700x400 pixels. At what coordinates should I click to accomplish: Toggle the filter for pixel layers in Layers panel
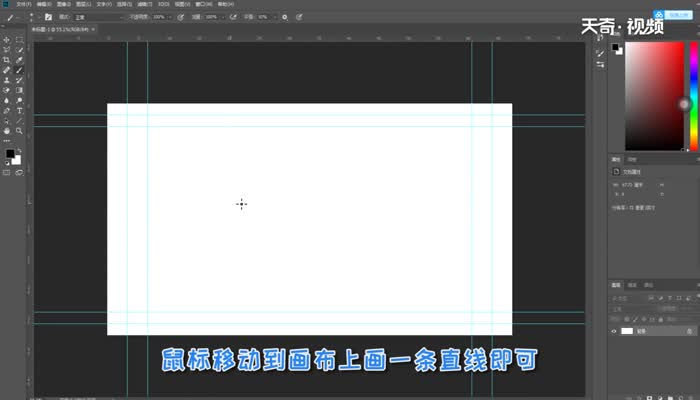[651, 298]
